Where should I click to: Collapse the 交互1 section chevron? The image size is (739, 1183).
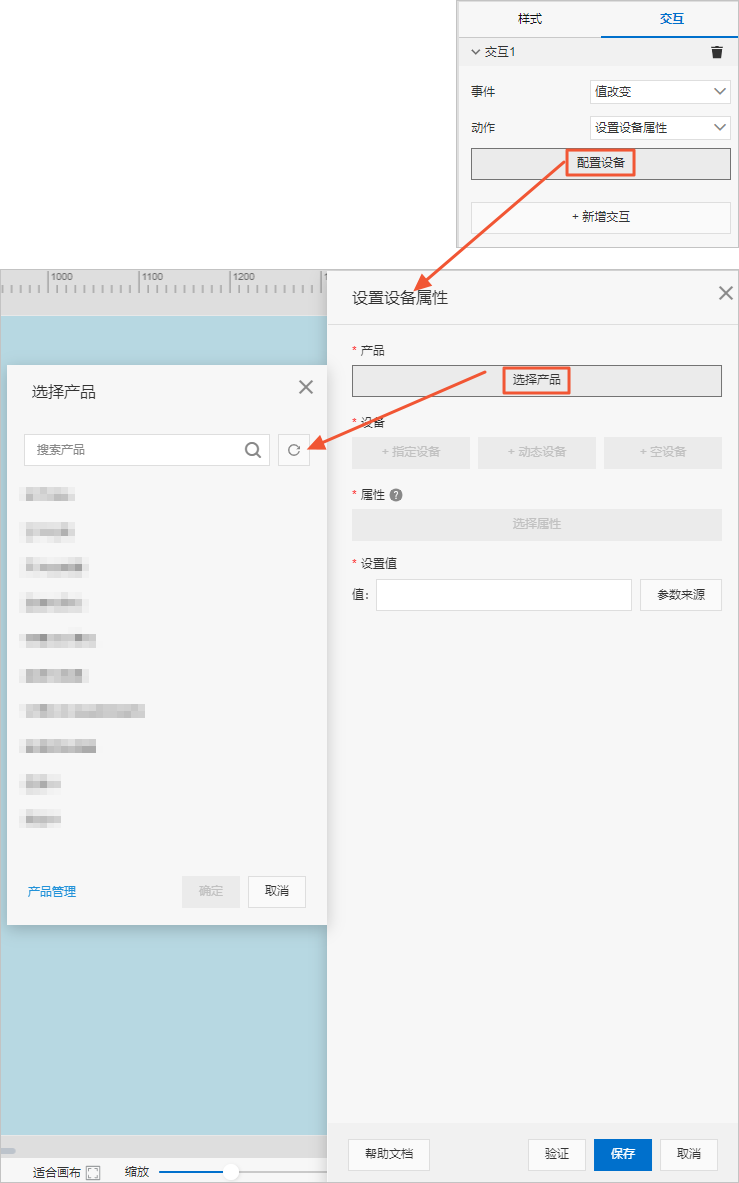point(475,52)
